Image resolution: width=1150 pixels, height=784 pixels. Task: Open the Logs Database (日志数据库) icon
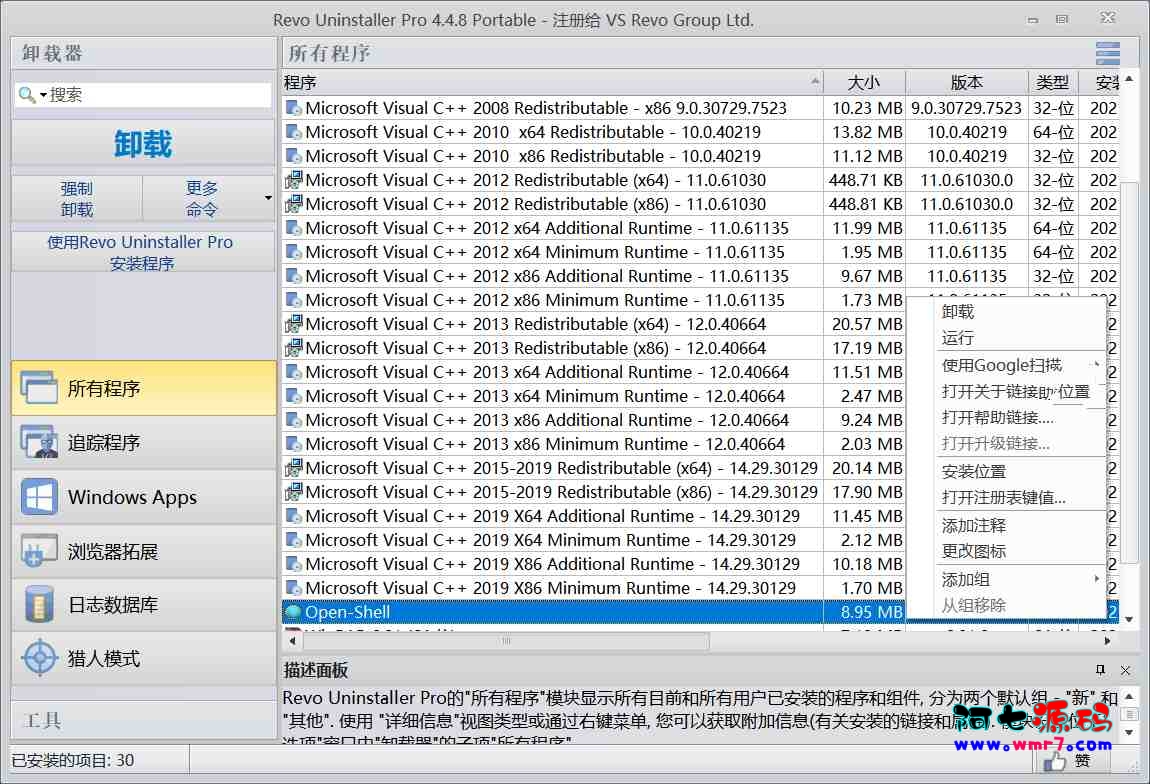click(x=39, y=604)
